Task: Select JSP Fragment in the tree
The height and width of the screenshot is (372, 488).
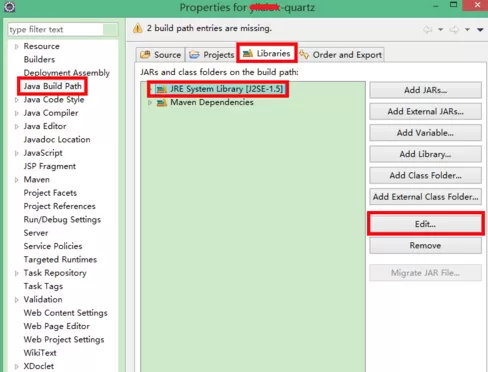Action: (x=50, y=166)
